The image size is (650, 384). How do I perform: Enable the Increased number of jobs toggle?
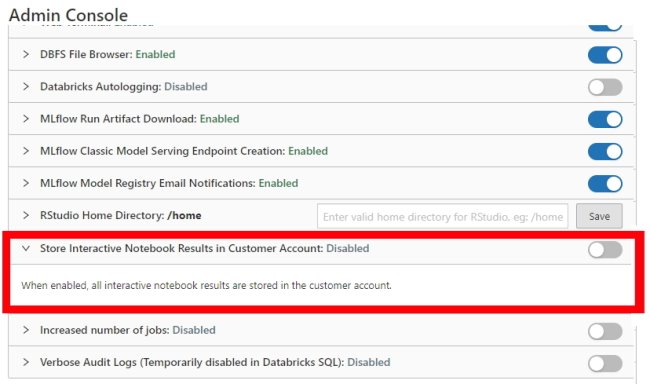[605, 331]
